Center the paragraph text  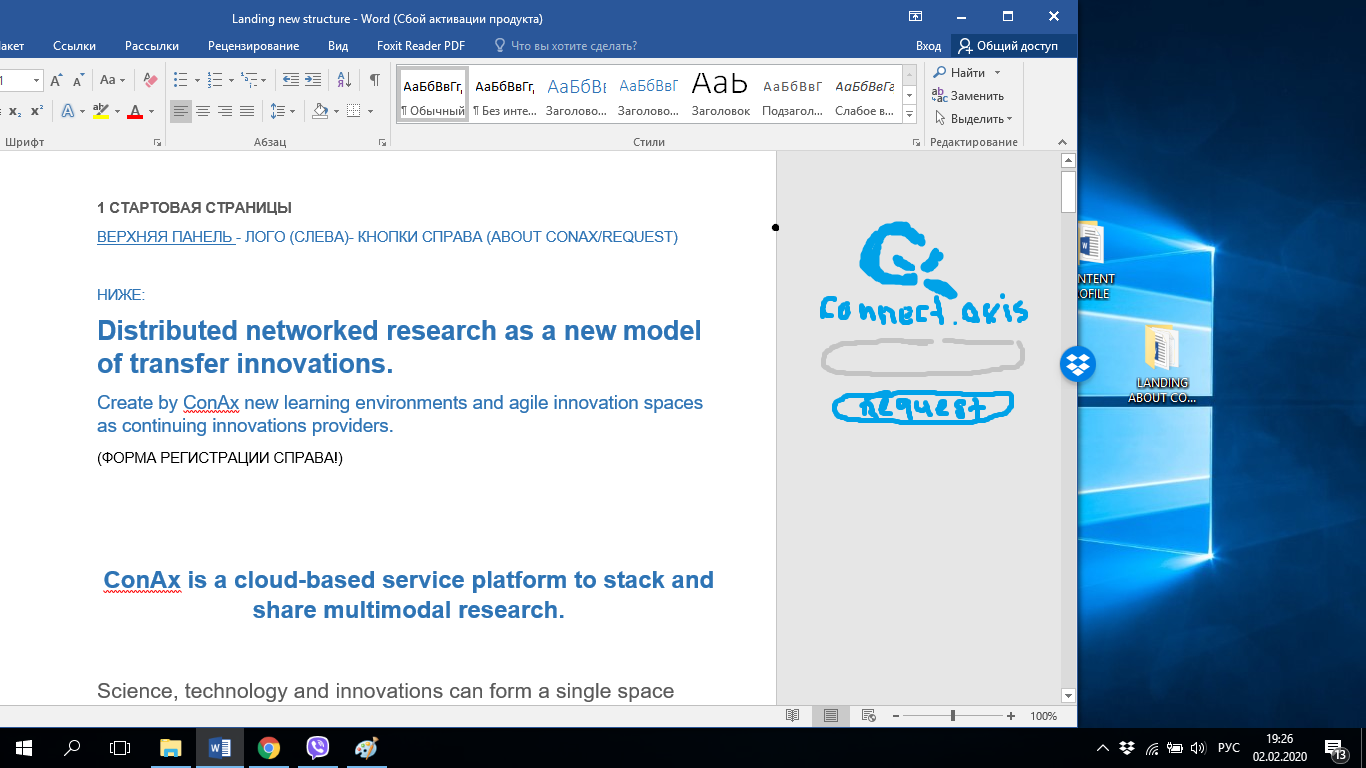pos(203,111)
